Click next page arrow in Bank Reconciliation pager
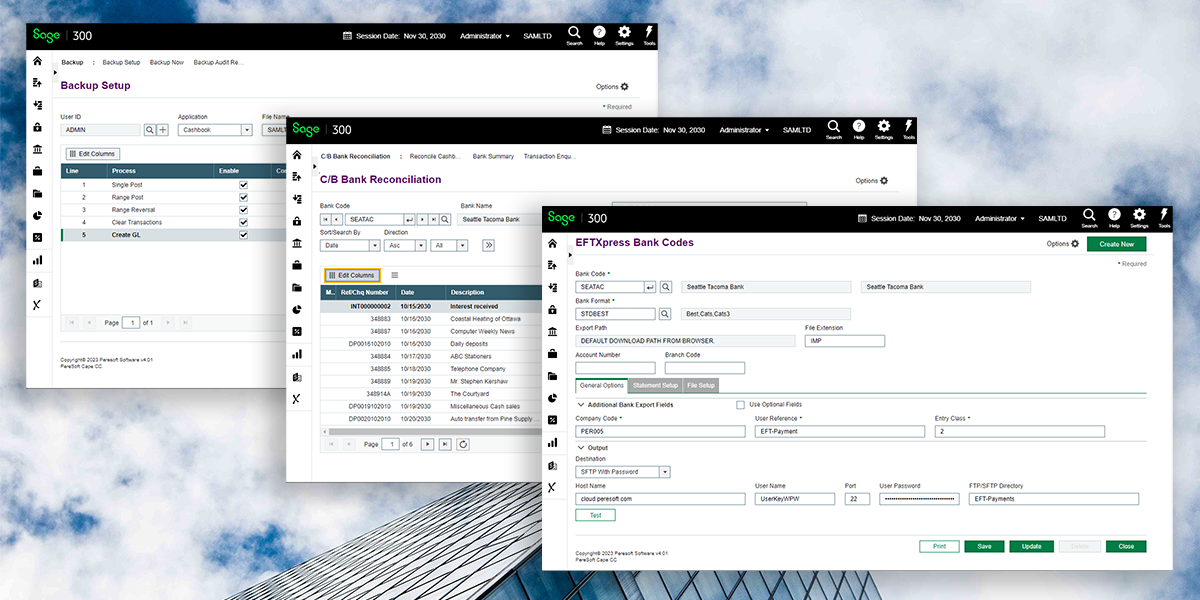 point(427,444)
